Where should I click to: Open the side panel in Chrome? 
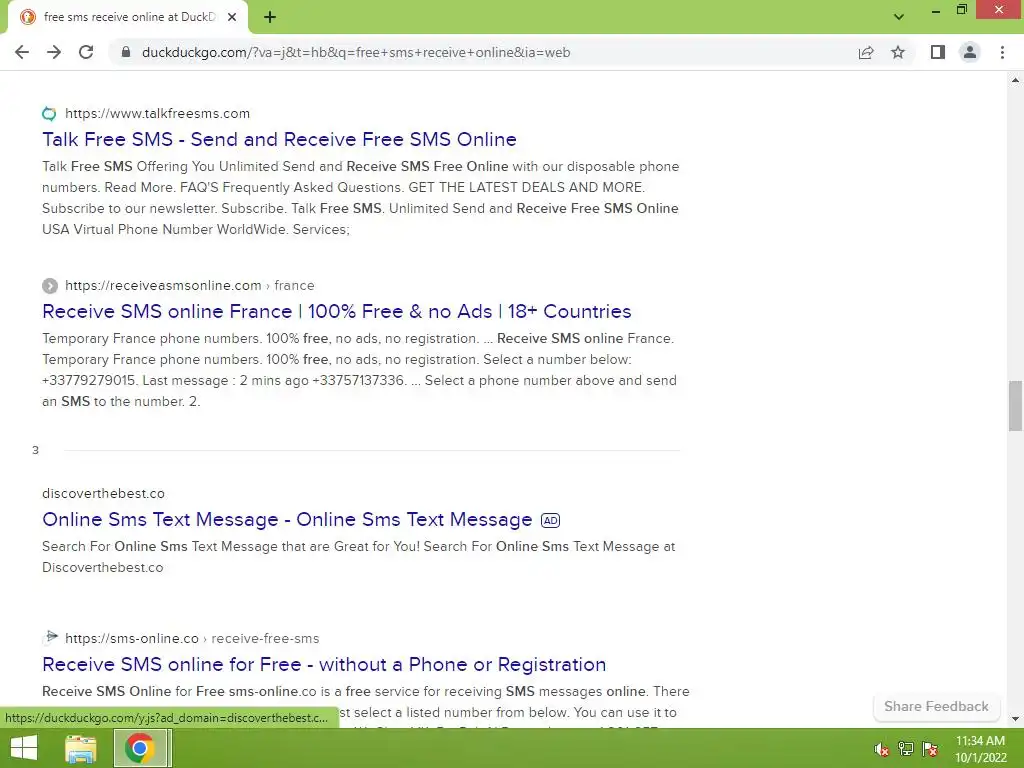[938, 52]
